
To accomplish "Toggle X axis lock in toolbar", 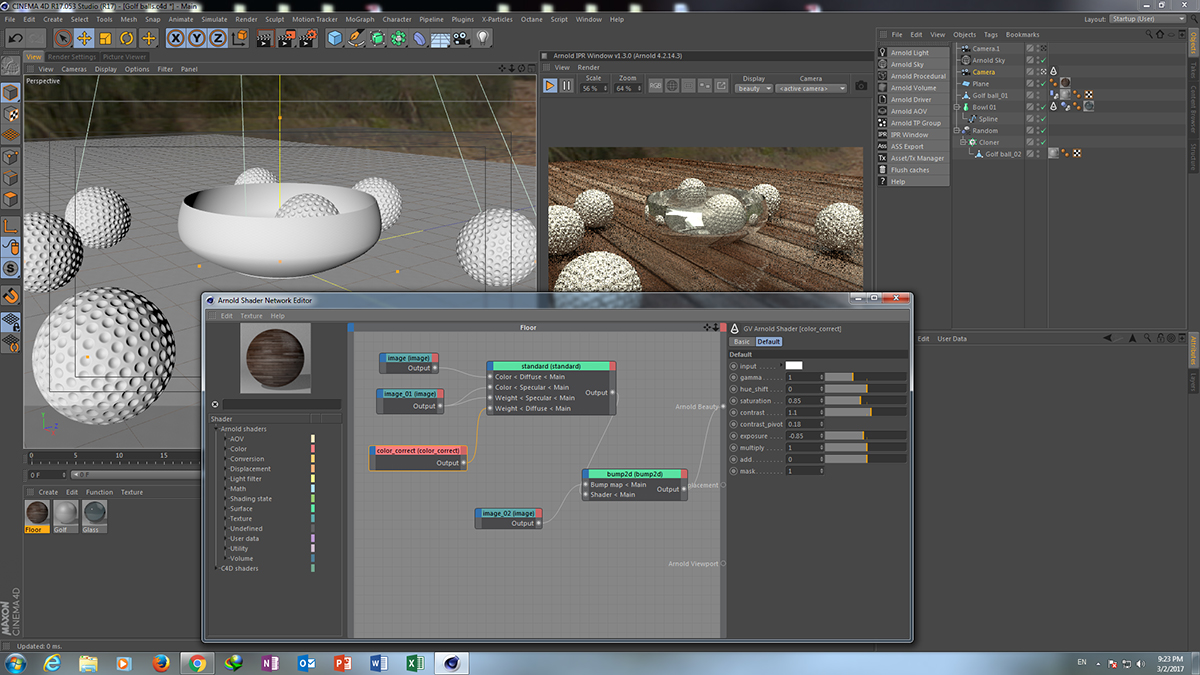I will point(176,38).
